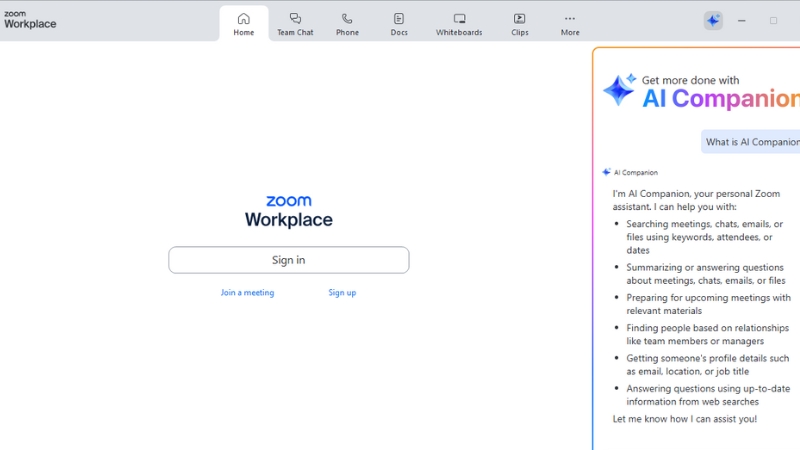Screen dimensions: 800x450
Task: Switch to the Clips tab
Action: coord(519,24)
